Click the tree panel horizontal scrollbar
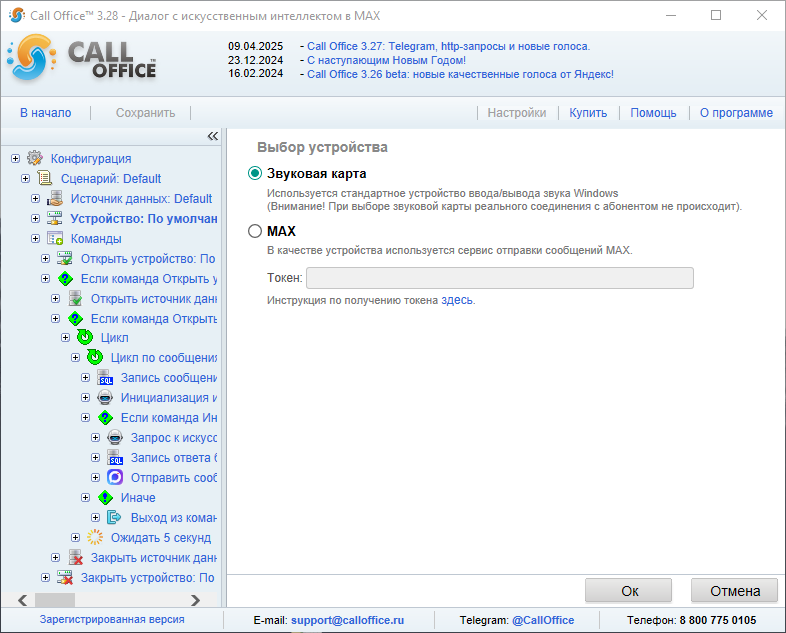 tap(110, 599)
